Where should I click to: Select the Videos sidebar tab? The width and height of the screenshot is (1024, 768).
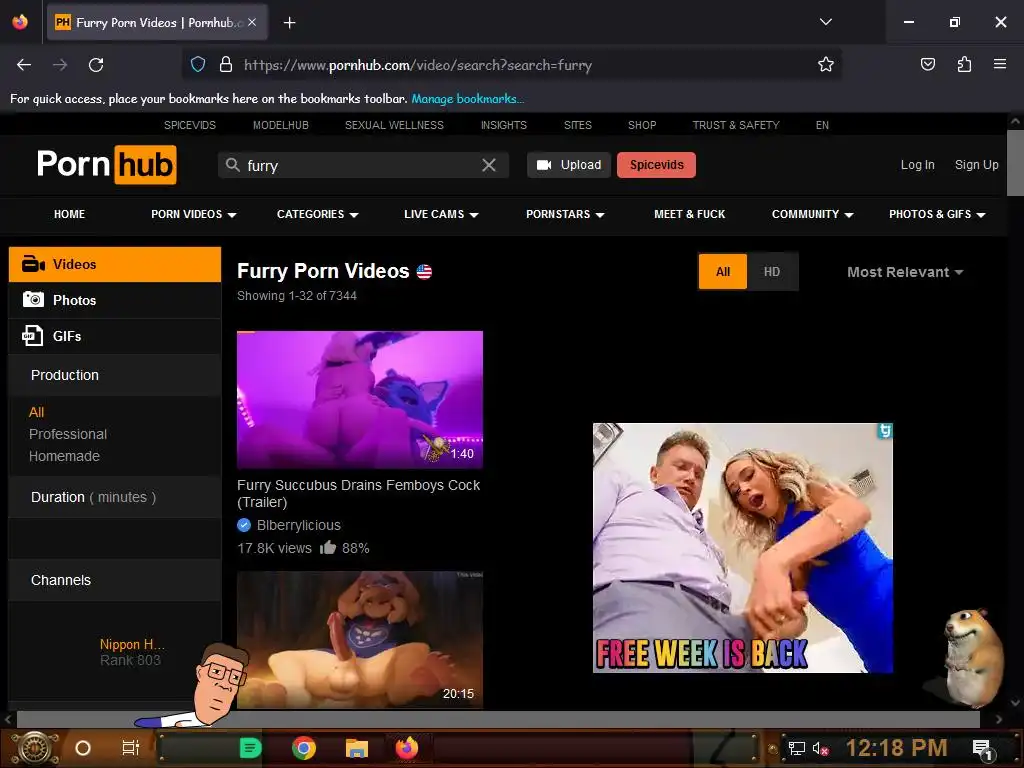pyautogui.click(x=115, y=264)
